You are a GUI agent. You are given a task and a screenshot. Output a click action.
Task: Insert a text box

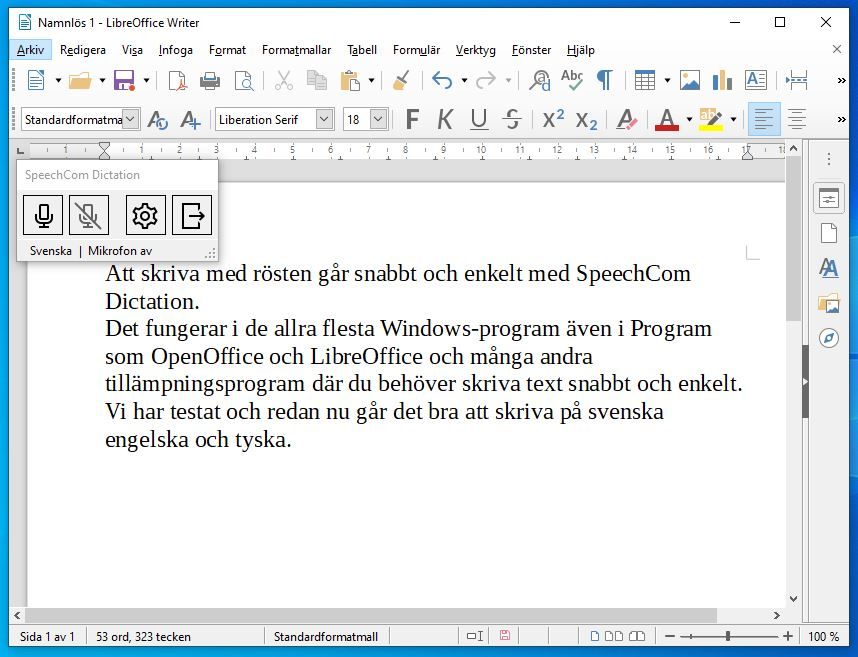pos(756,81)
